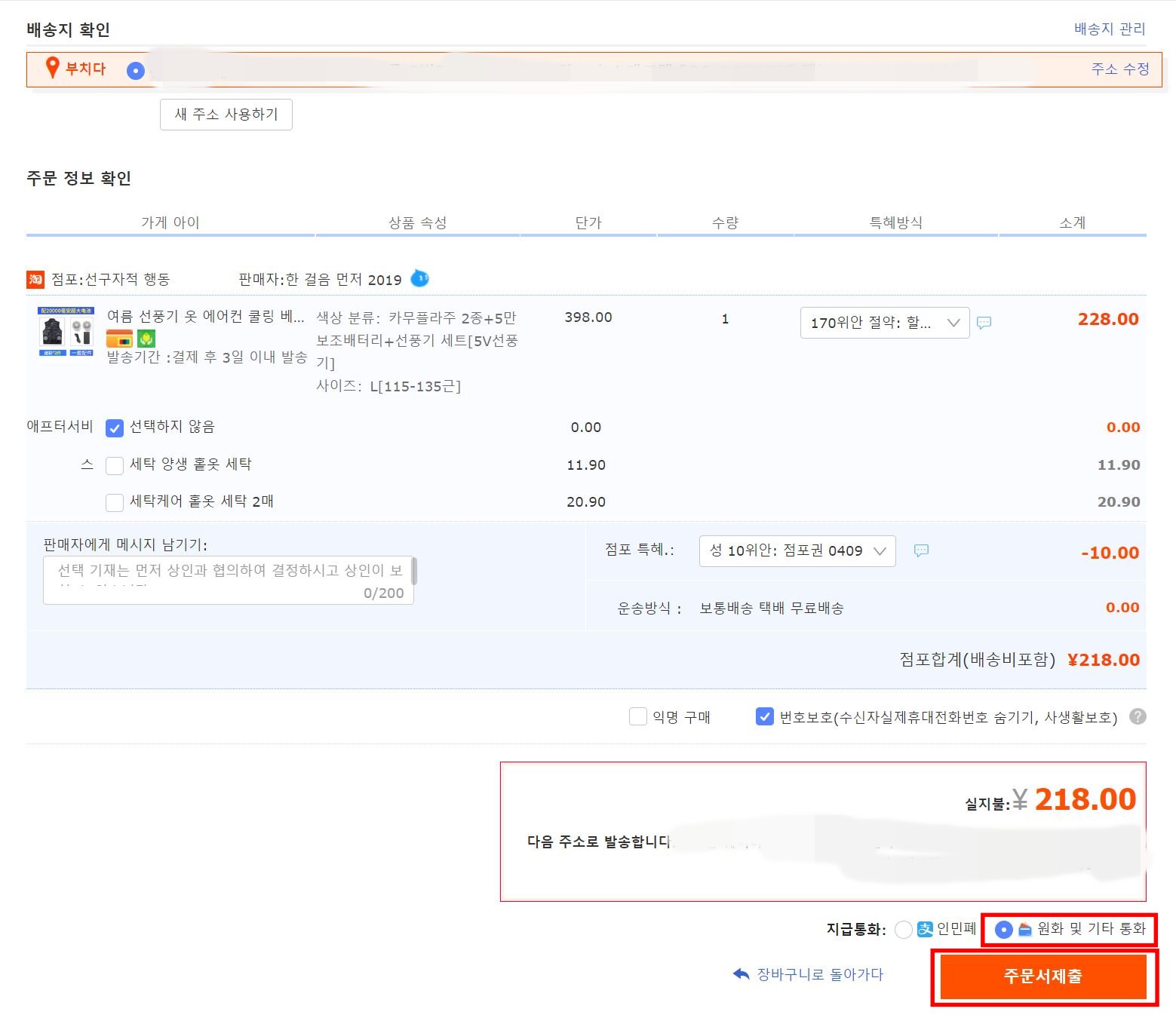
Task: Click the 가게 아이 column header
Action: [170, 222]
